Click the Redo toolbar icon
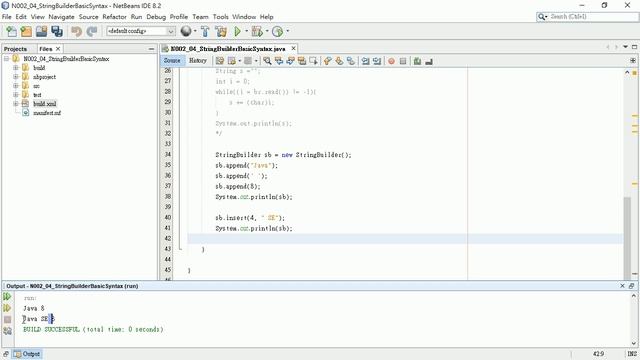Viewport: 640px width, 360px height. click(x=92, y=31)
